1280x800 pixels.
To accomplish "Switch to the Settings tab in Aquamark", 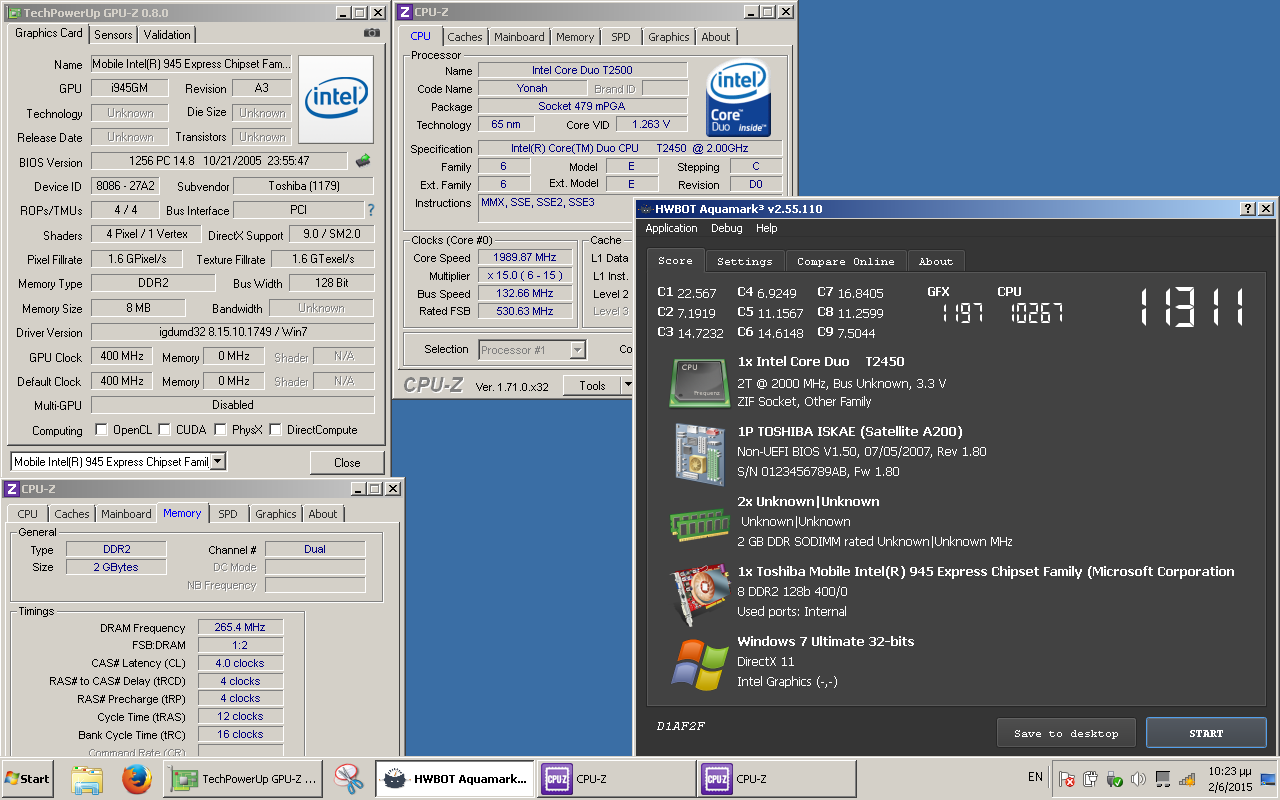I will (745, 261).
